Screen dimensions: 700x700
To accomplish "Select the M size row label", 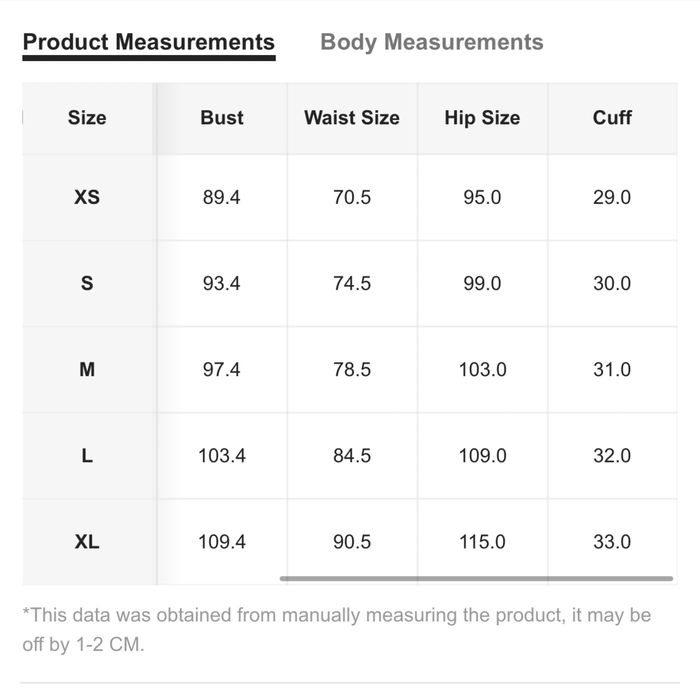I will (87, 369).
